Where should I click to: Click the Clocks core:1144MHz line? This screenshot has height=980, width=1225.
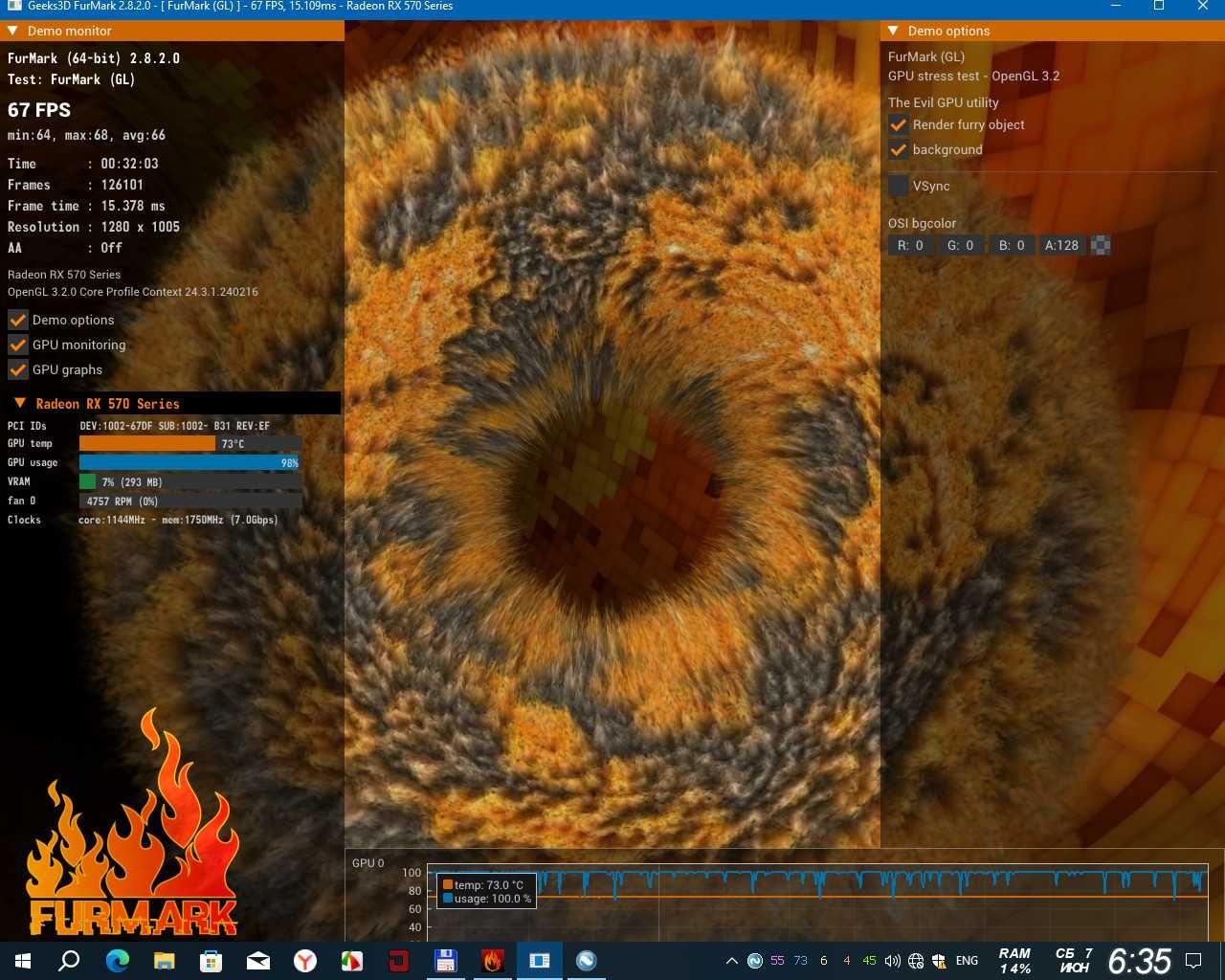(143, 520)
